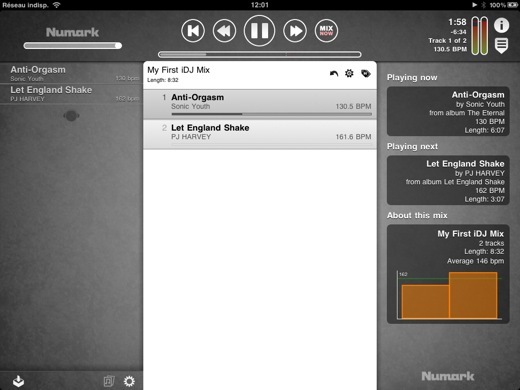Click the download tray icon bottom left

point(18,381)
